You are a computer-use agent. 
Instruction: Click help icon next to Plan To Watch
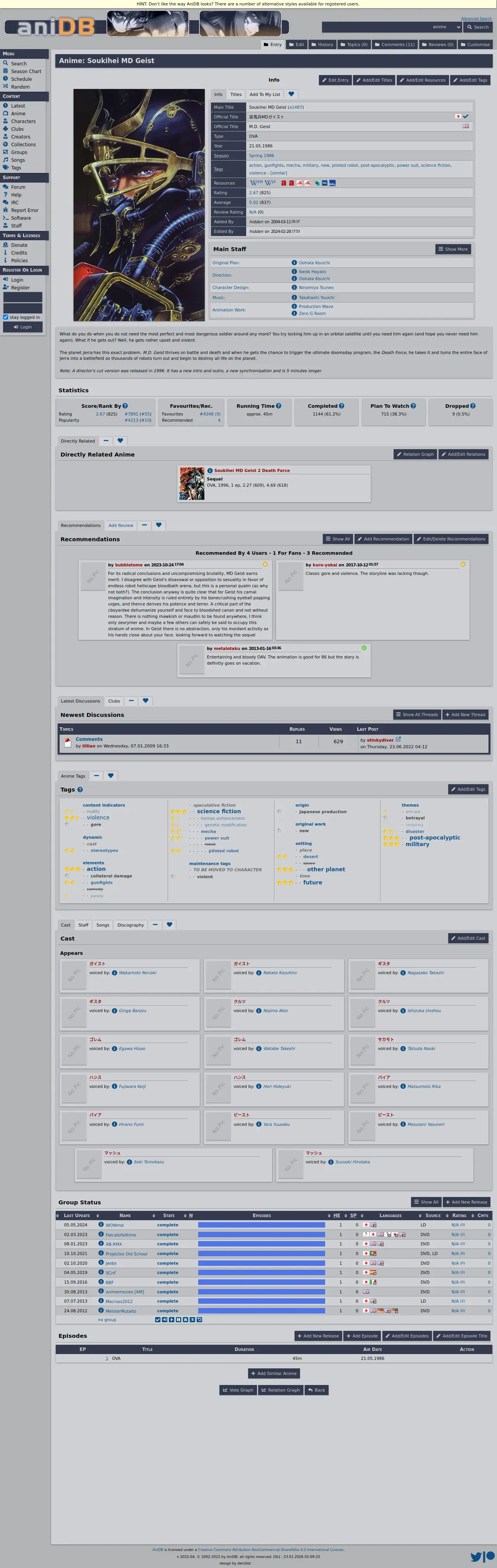coord(413,406)
